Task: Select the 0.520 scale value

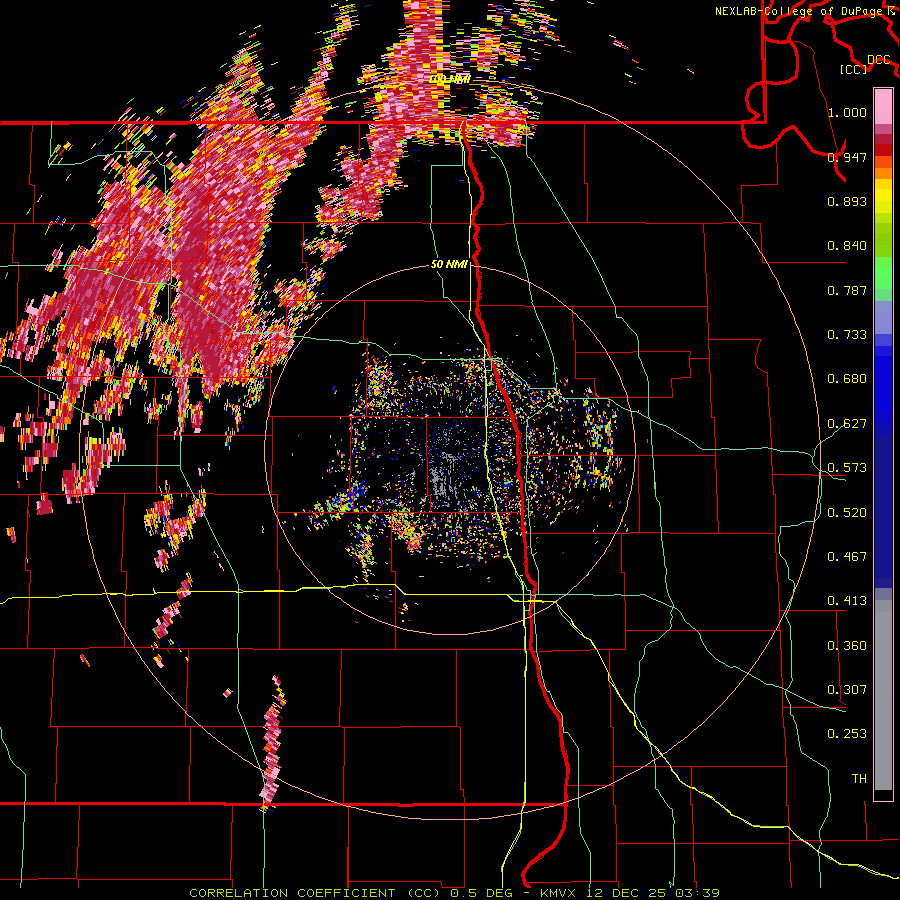Action: 847,513
